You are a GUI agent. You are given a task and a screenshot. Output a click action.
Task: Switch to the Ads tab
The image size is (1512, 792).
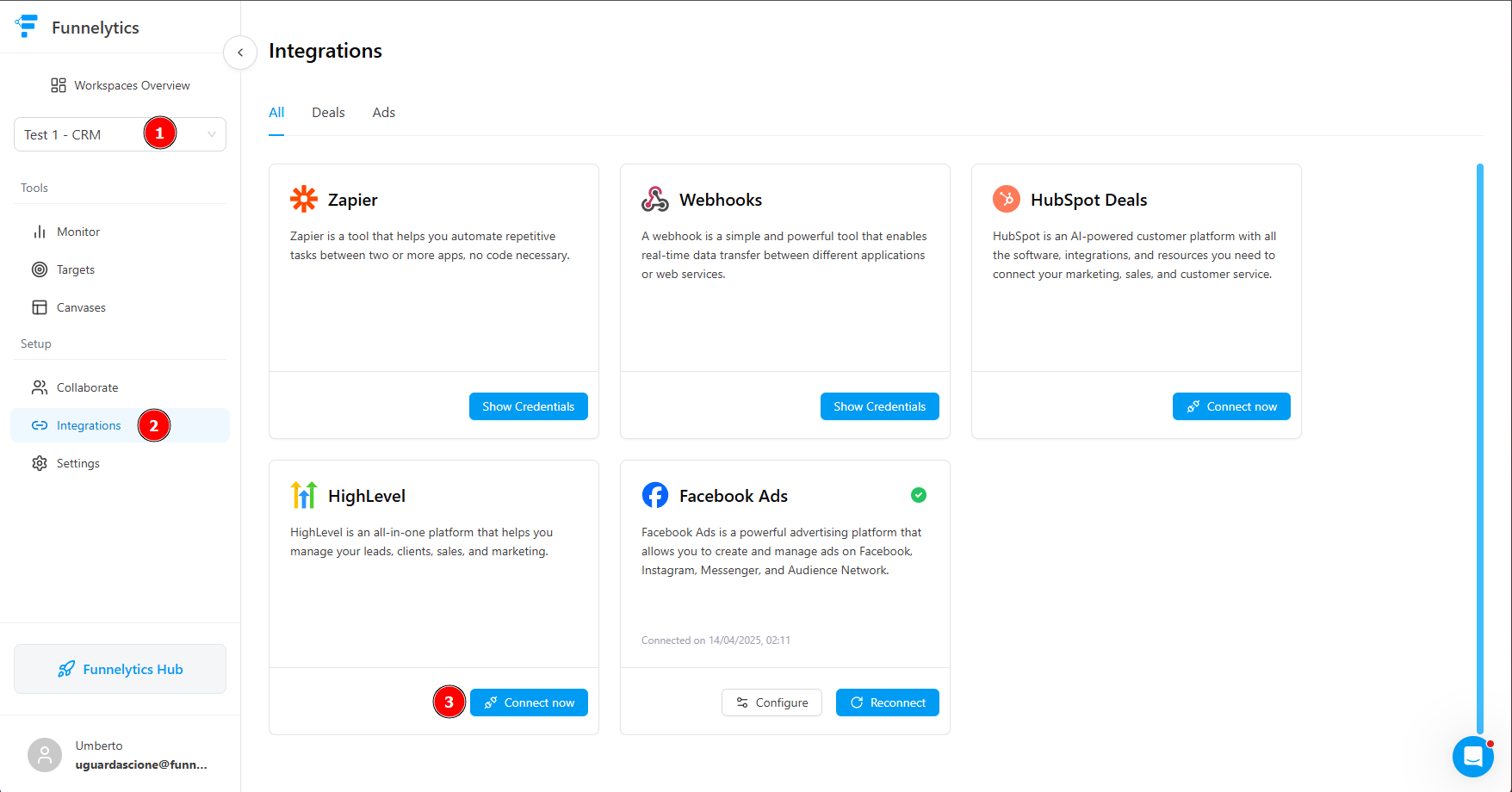(x=384, y=113)
